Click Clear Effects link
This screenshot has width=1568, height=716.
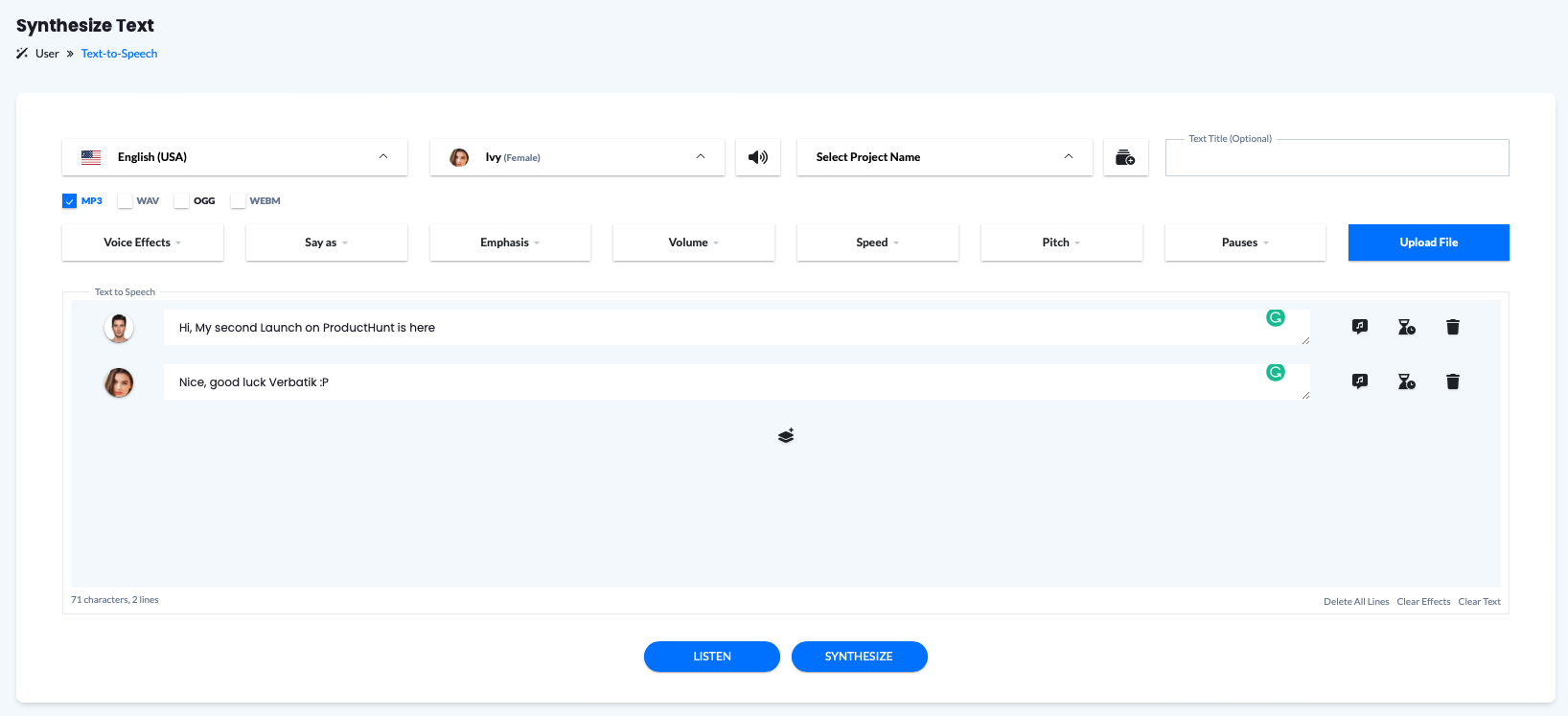1423,602
